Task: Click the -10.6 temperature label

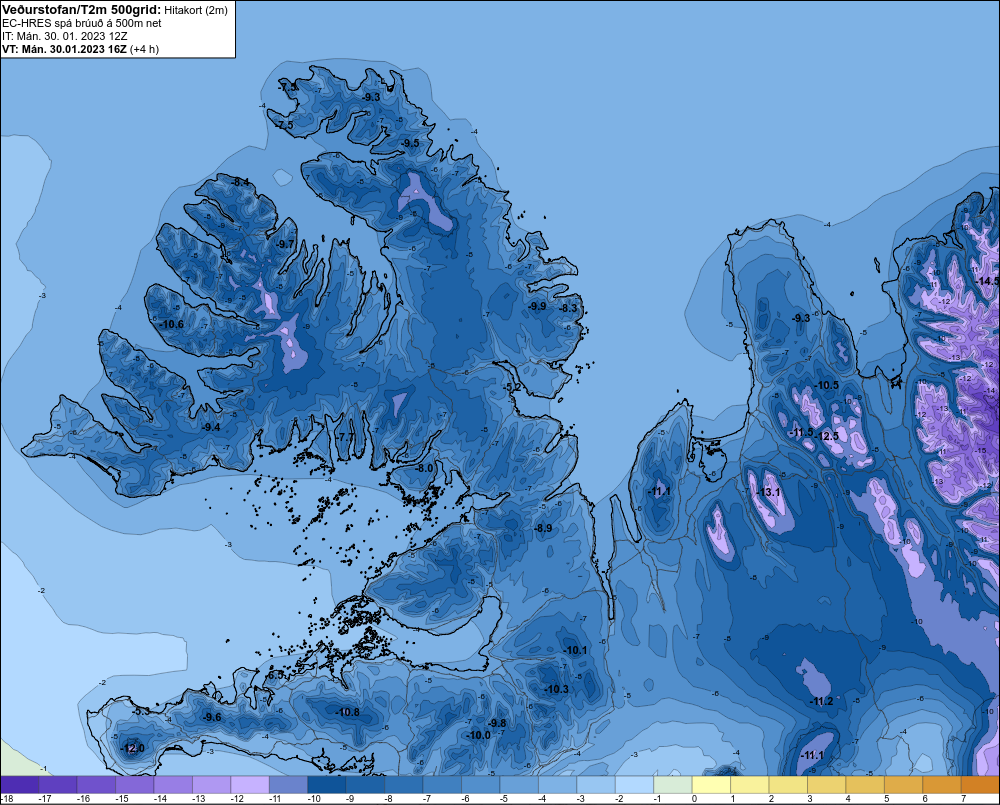Action: (x=172, y=324)
